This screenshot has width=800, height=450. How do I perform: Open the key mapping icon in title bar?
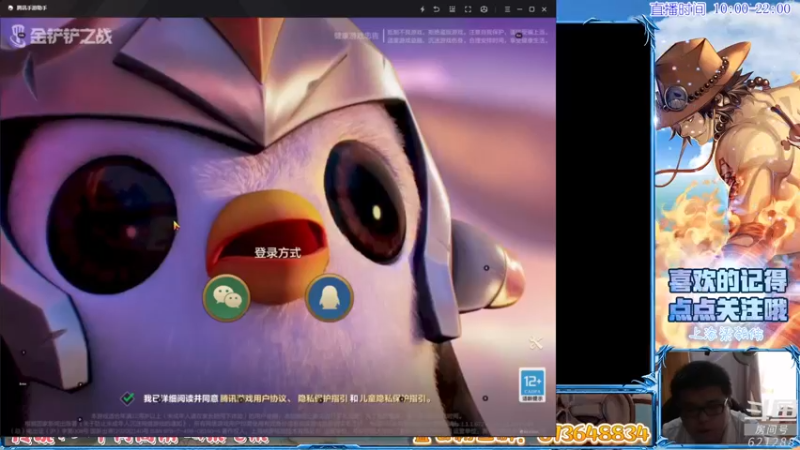pos(452,9)
